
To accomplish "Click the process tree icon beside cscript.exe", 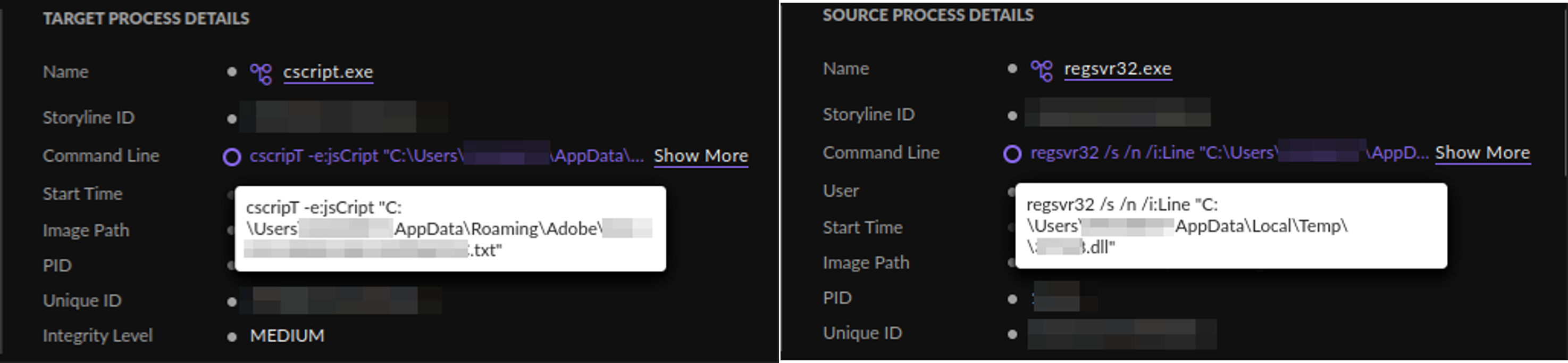I will (x=261, y=73).
